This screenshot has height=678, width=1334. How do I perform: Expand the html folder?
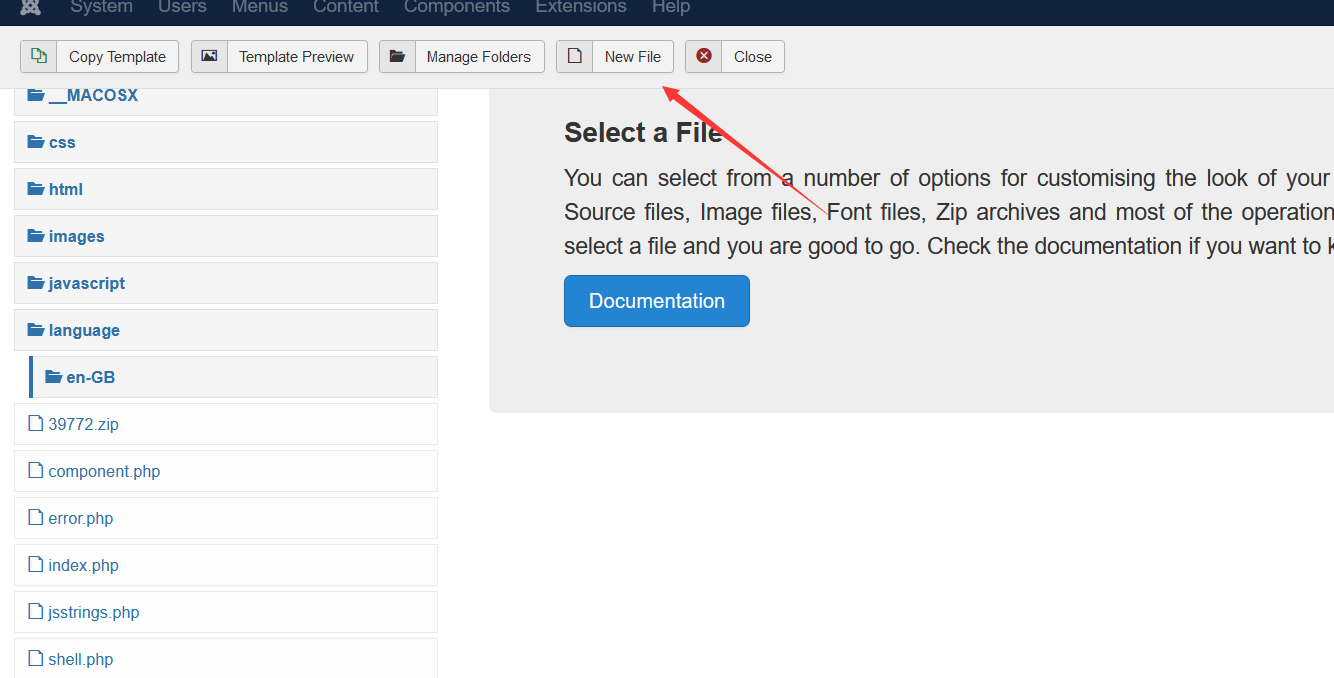click(x=66, y=189)
